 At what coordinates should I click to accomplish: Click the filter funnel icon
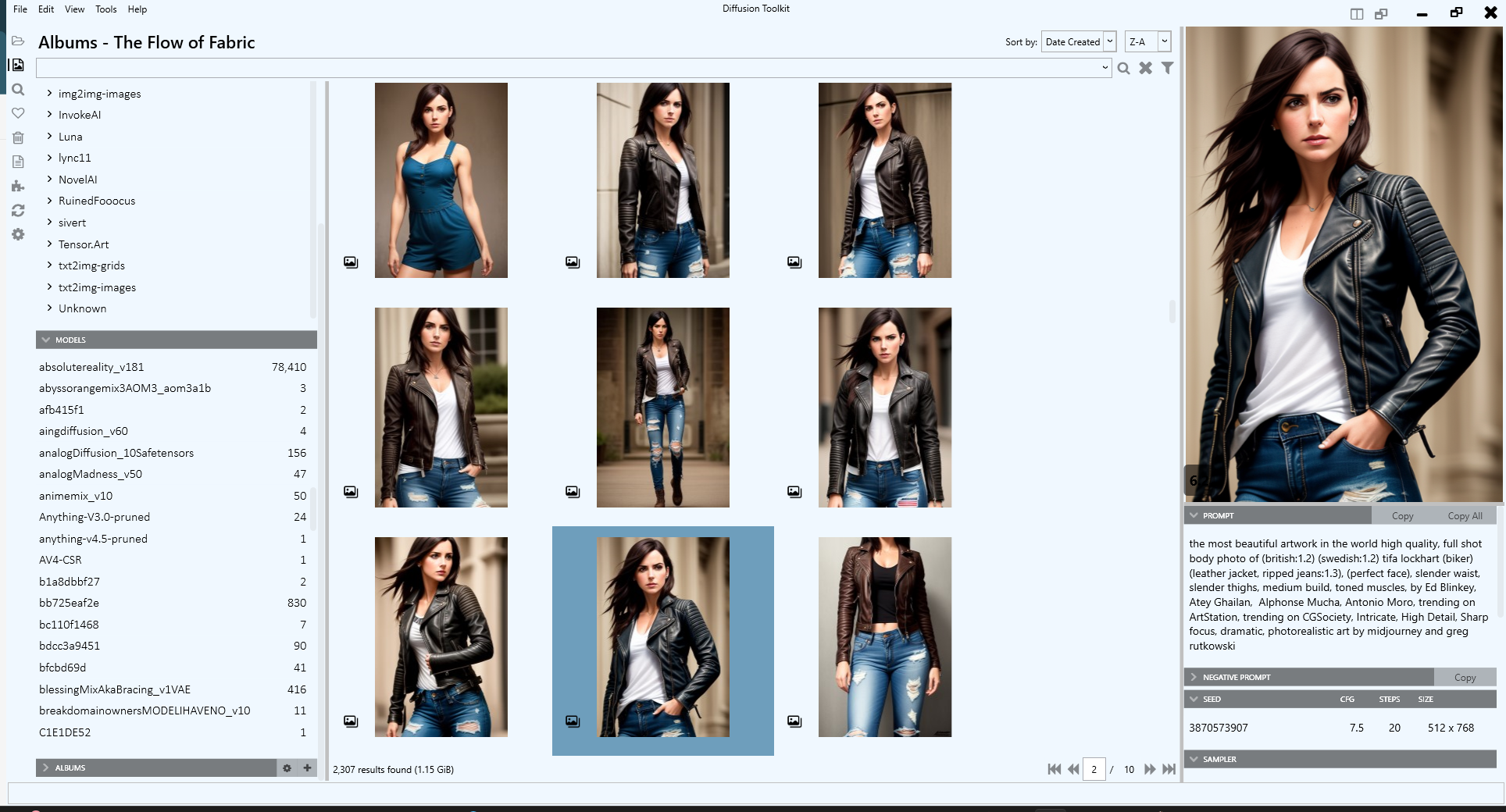pos(1167,68)
